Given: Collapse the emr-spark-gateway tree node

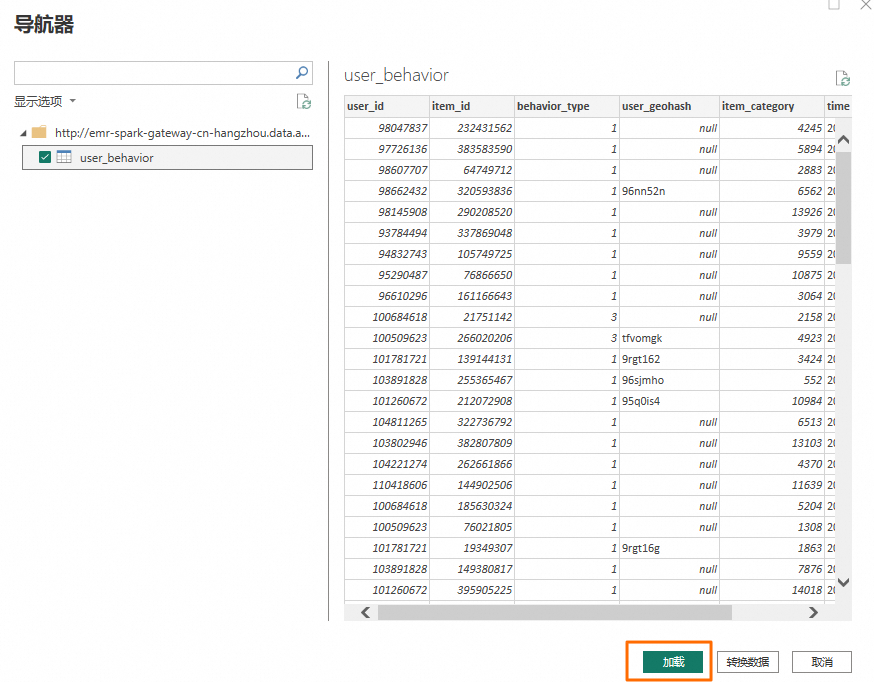Looking at the screenshot, I should click(x=23, y=133).
